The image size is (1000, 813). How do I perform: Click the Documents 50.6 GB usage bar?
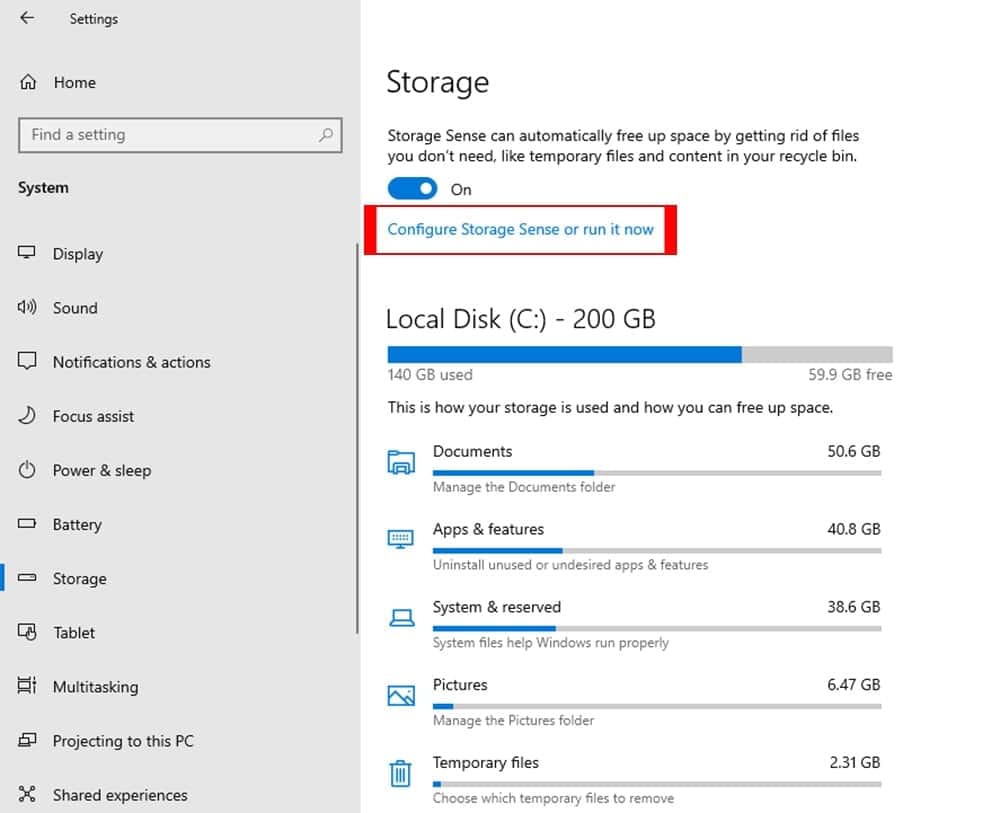tap(657, 473)
